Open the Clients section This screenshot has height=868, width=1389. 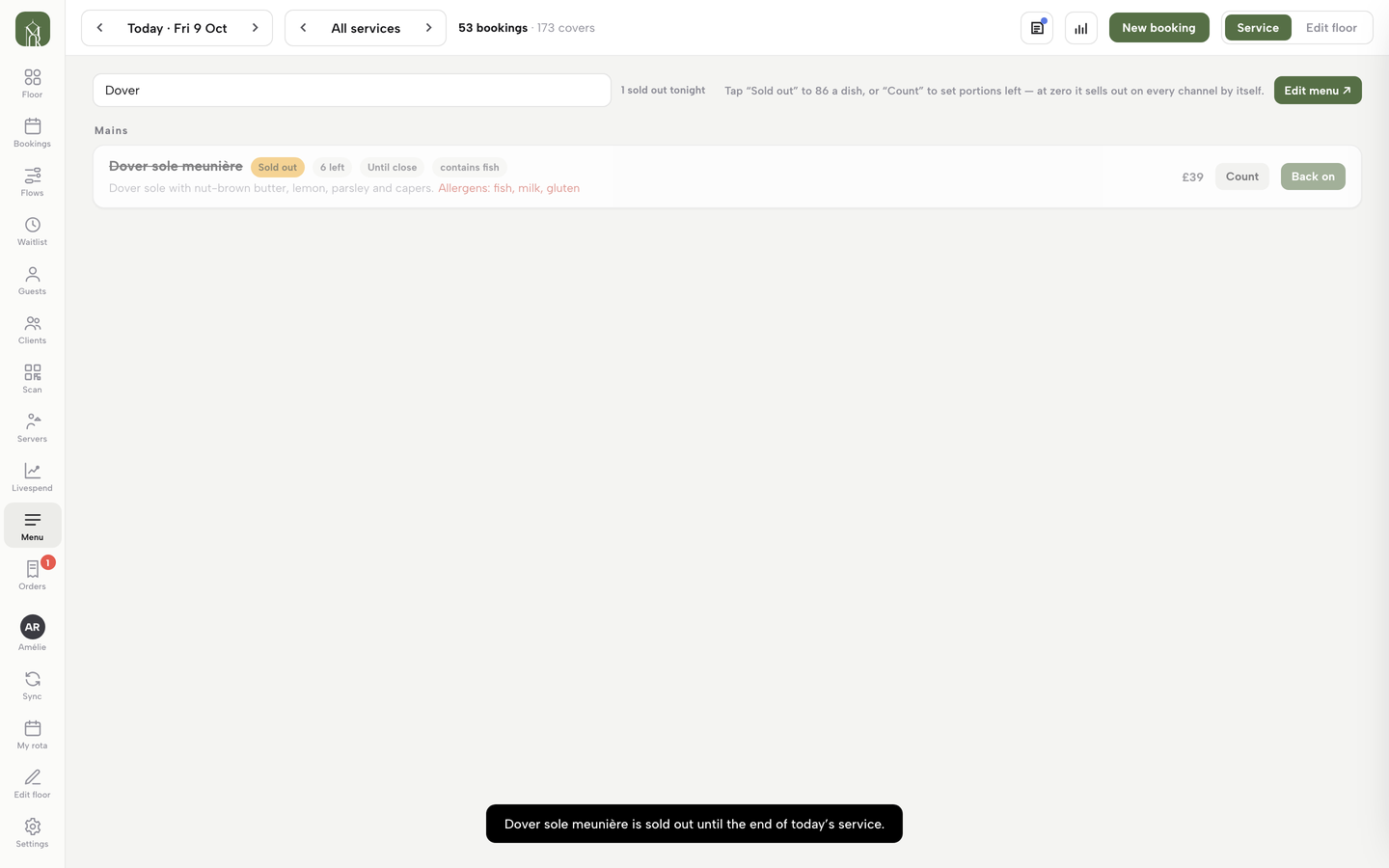click(33, 329)
